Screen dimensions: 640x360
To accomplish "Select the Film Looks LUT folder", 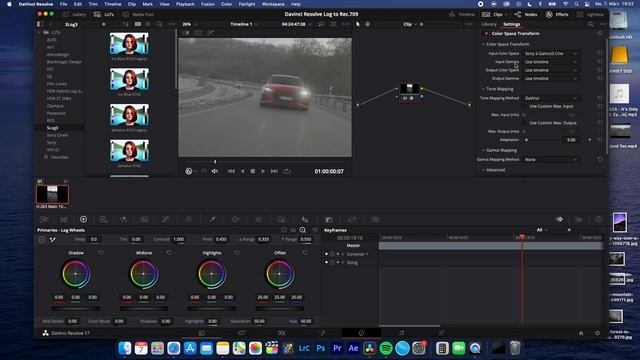I will [x=56, y=84].
